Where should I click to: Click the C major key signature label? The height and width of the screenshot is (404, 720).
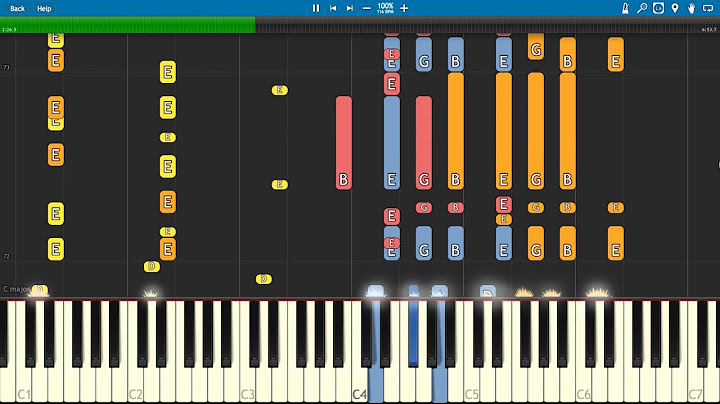coord(17,289)
